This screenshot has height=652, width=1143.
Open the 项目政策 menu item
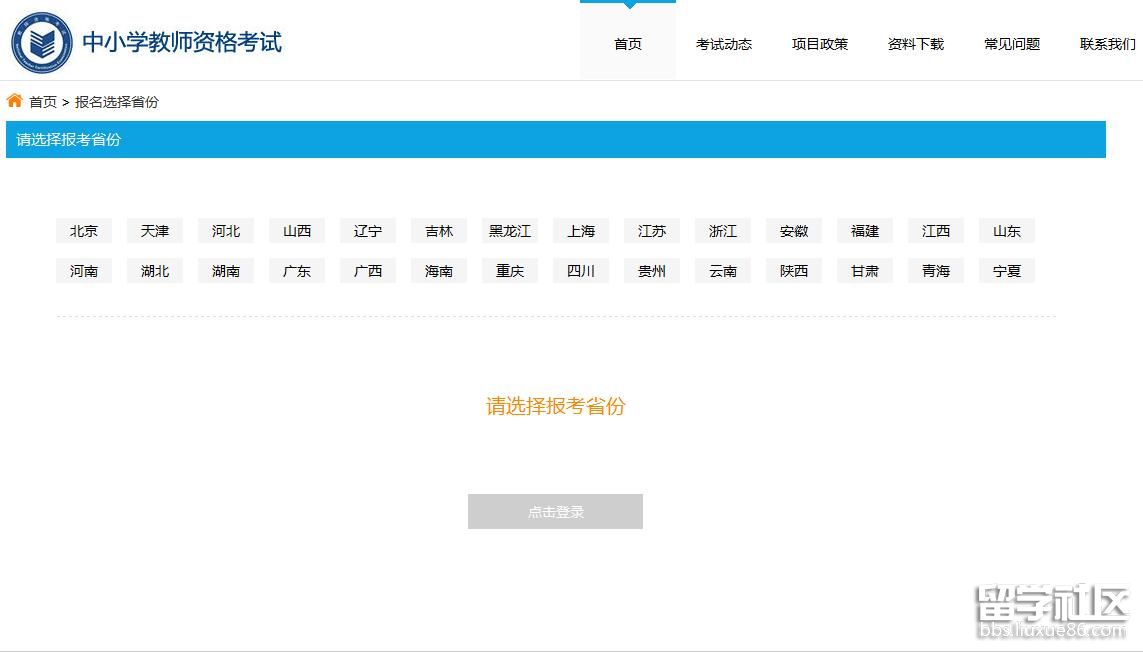pos(819,44)
